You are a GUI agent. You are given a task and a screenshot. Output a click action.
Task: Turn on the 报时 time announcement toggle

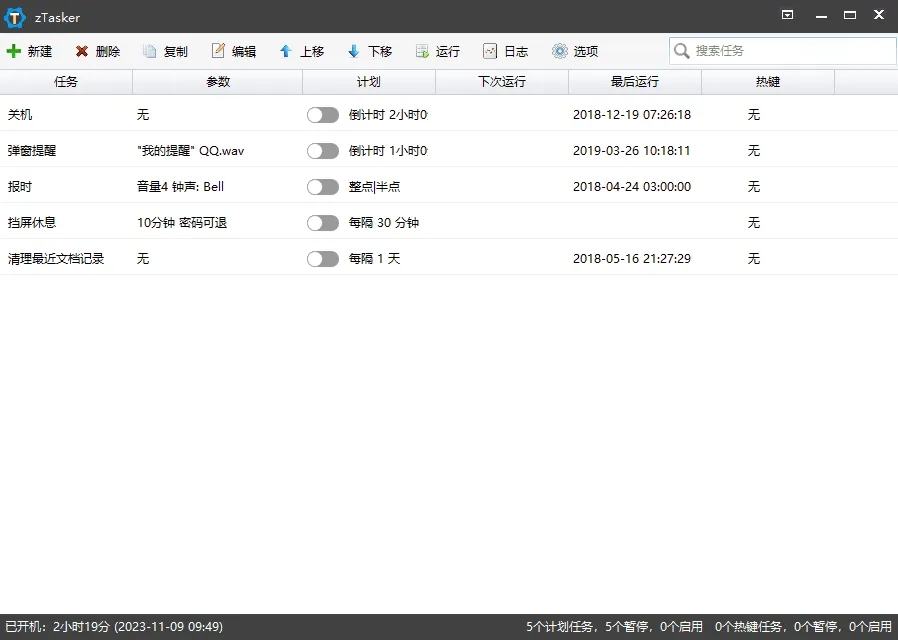tap(323, 186)
